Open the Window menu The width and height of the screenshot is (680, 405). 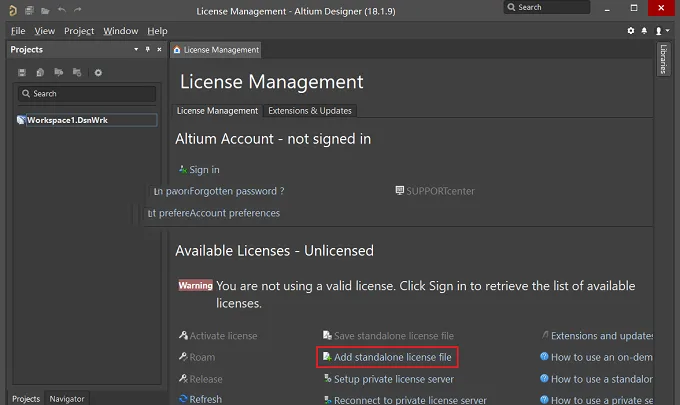pos(121,31)
